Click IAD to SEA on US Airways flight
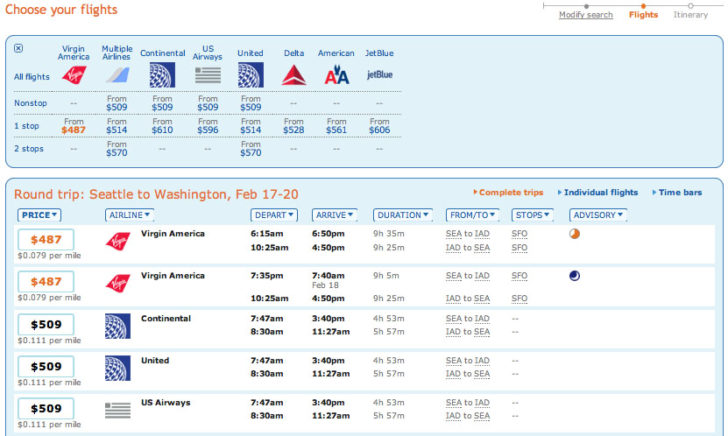This screenshot has height=436, width=728. pos(468,416)
